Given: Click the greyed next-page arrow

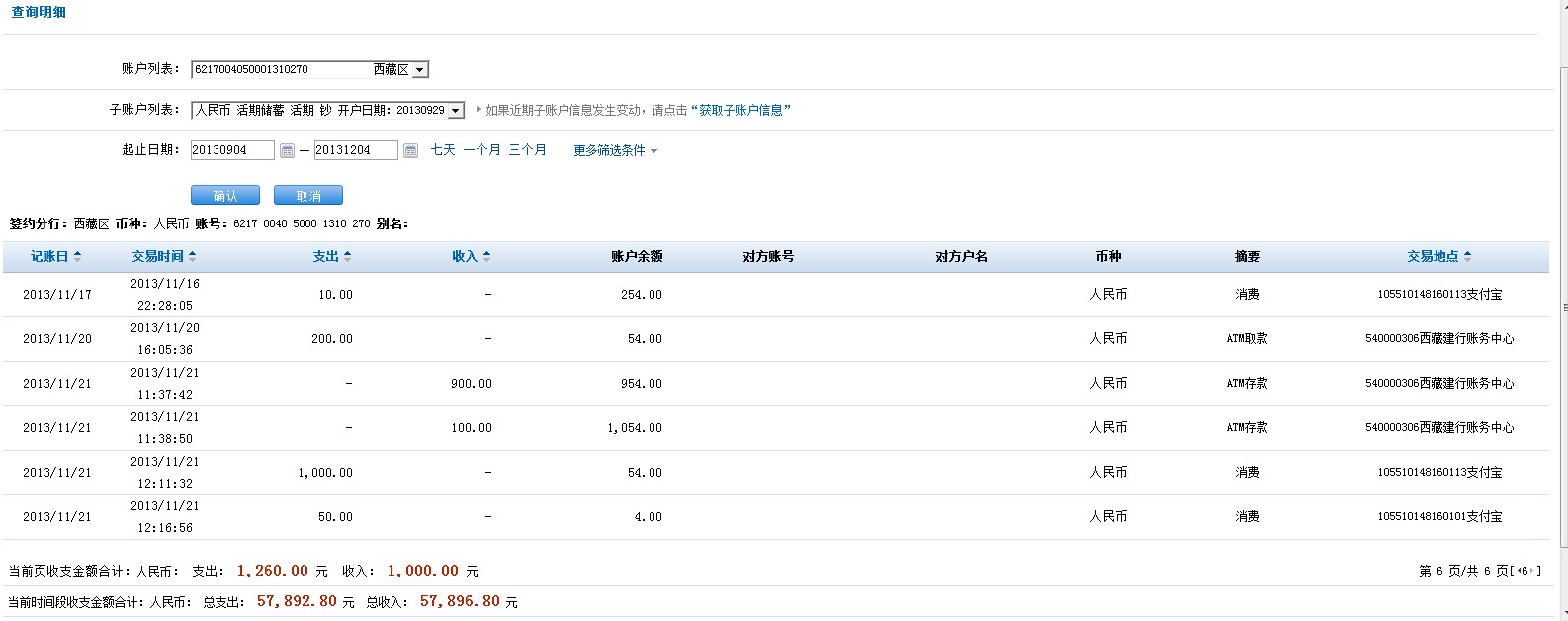Looking at the screenshot, I should tap(1531, 571).
